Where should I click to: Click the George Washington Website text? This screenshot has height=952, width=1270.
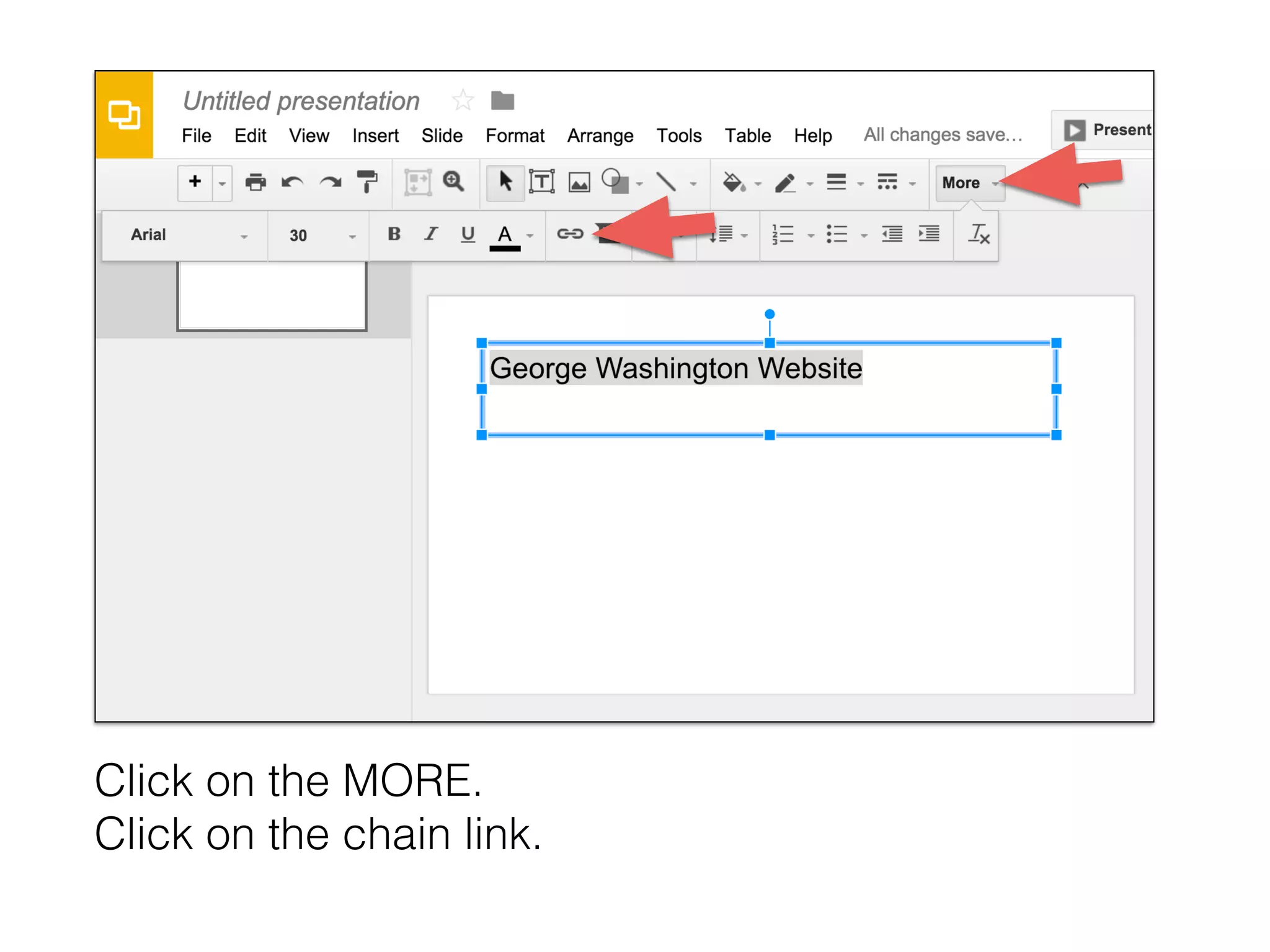tap(676, 368)
